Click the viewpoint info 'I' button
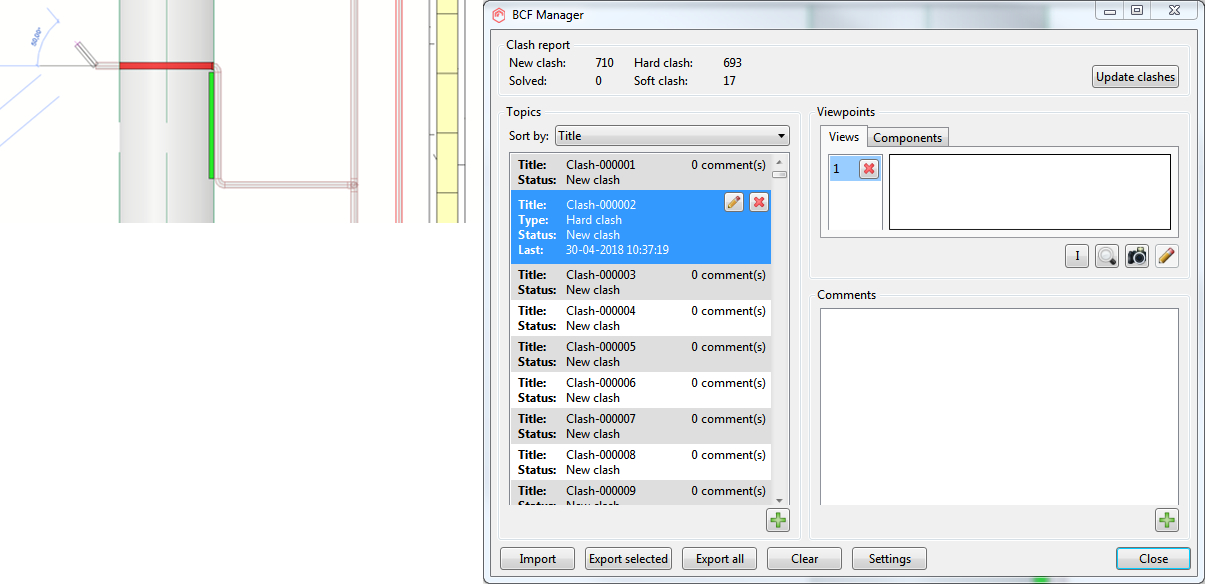This screenshot has height=584, width=1206. (1076, 256)
